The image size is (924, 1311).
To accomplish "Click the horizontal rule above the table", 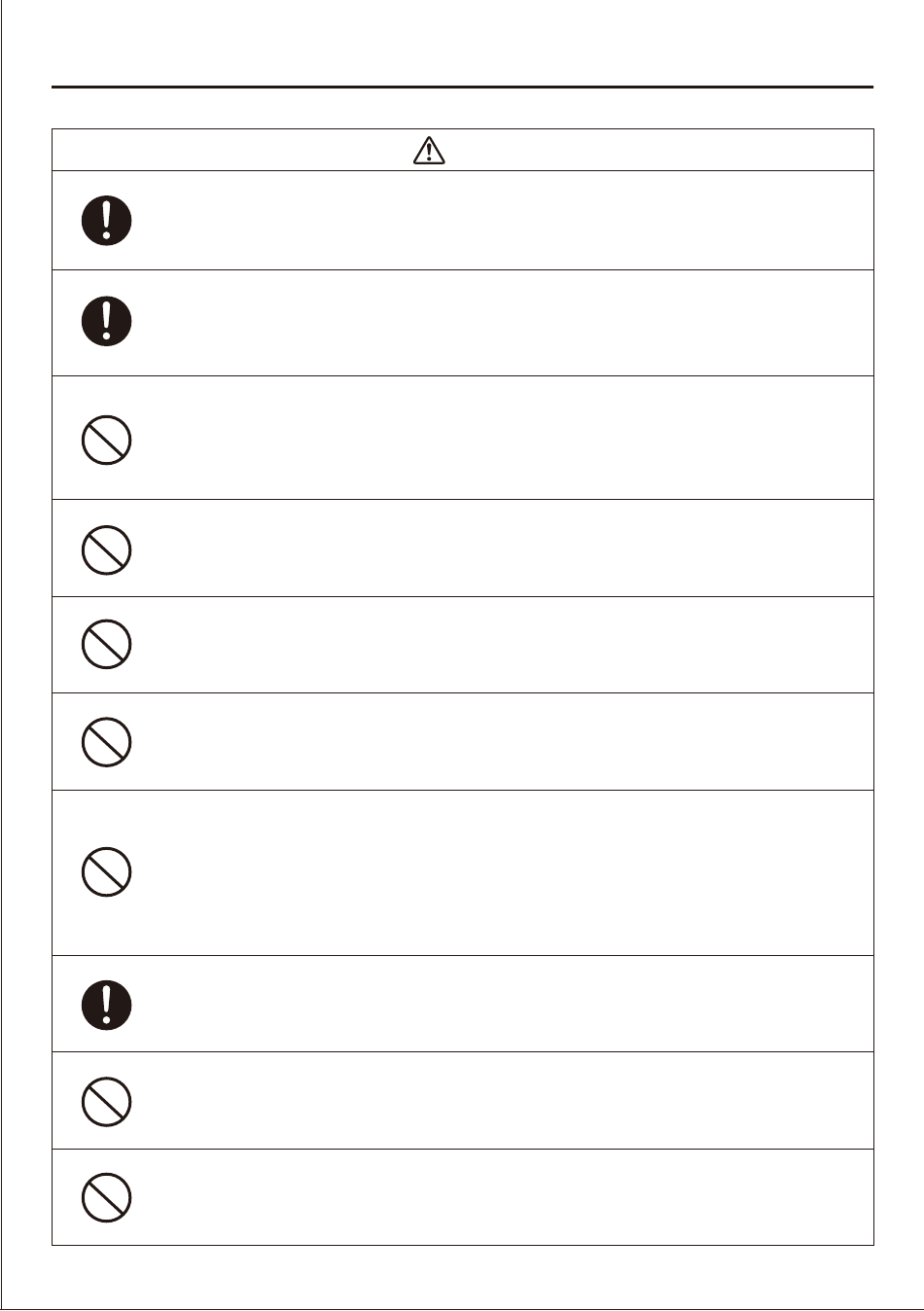I will tap(462, 87).
